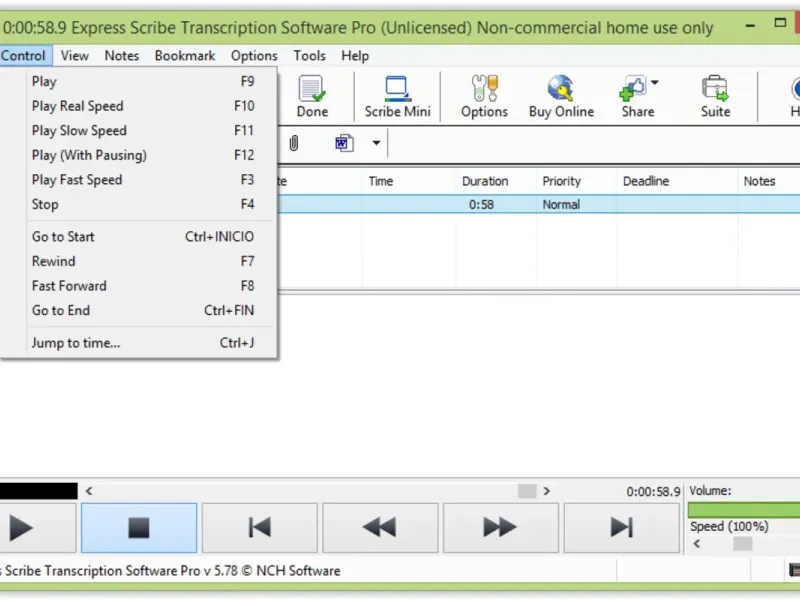This screenshot has width=800, height=600.
Task: Open the View menu
Action: click(74, 56)
